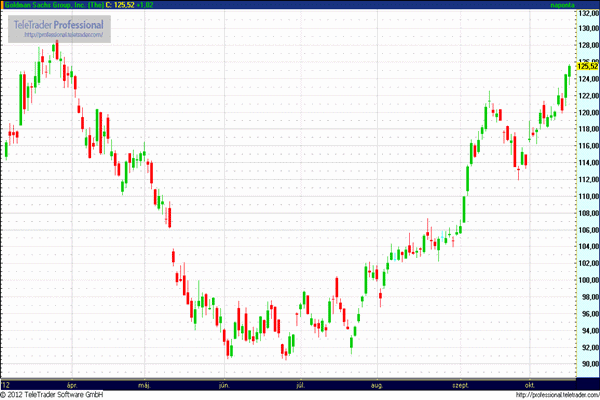Click the 104,00 price axis label
Viewport: 600px width, 400px height.
(589, 247)
